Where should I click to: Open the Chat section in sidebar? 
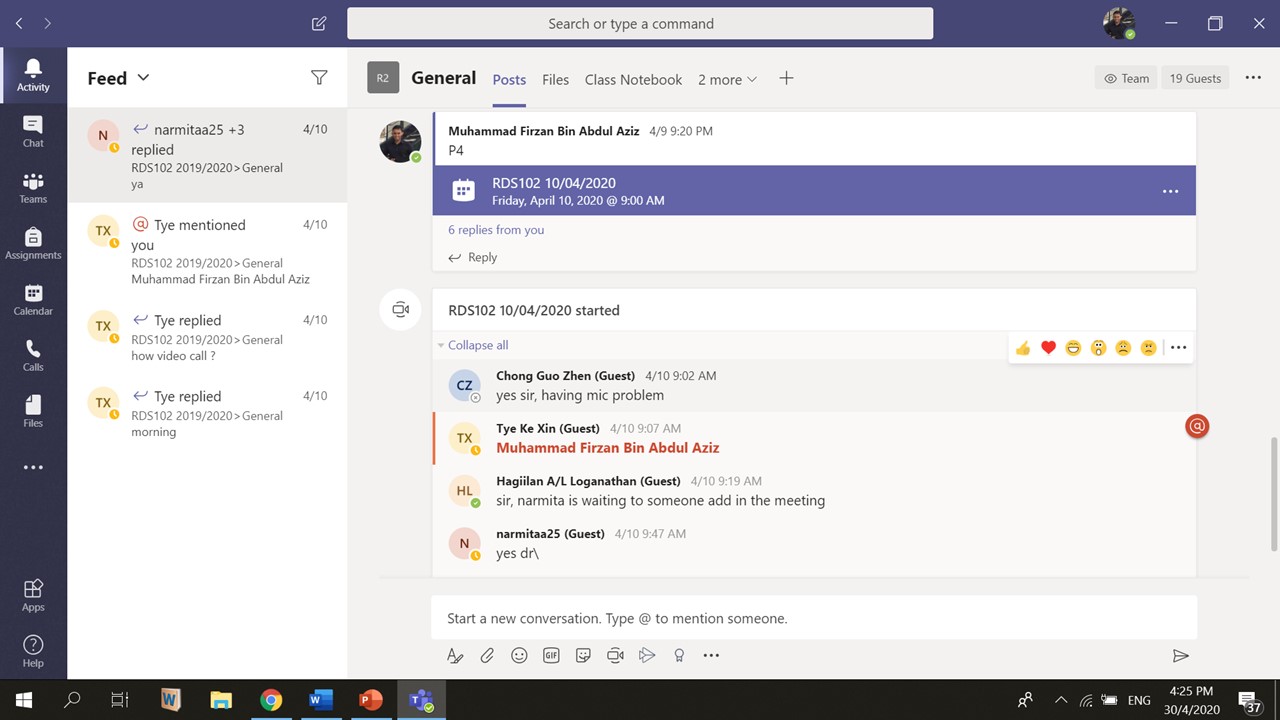(33, 131)
